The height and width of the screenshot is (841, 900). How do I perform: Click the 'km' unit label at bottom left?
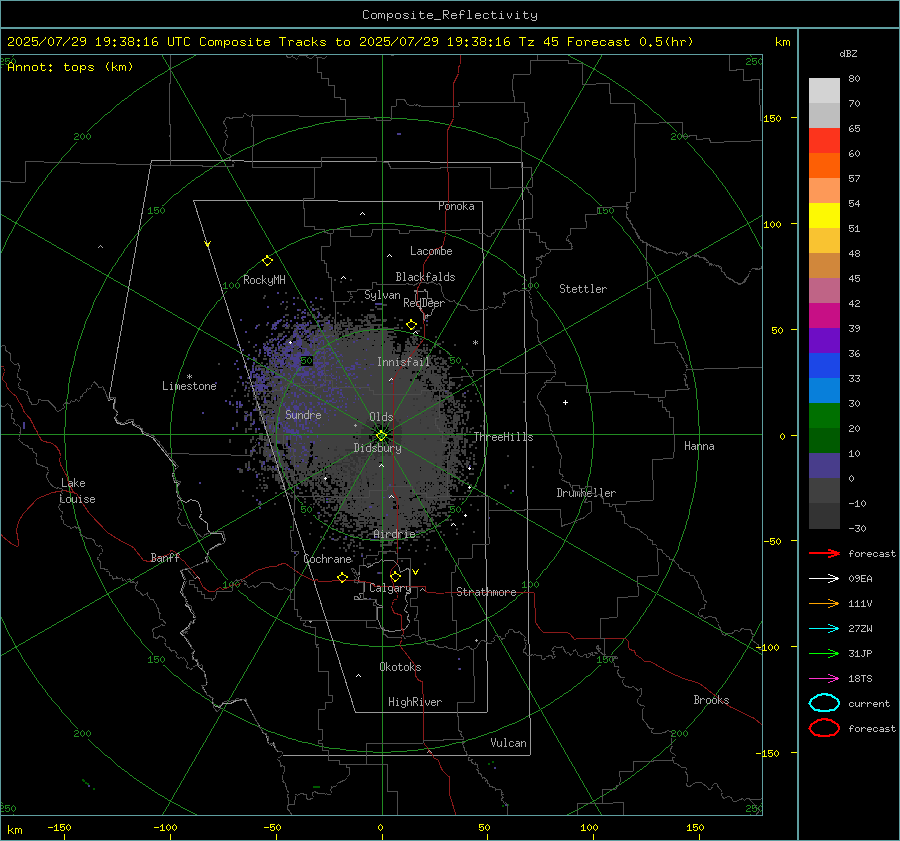(x=15, y=830)
